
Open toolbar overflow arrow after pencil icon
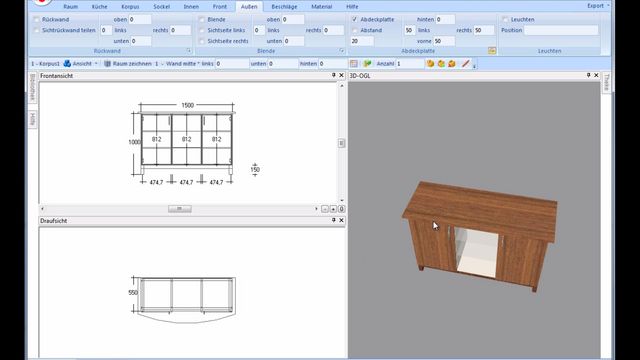(x=474, y=65)
